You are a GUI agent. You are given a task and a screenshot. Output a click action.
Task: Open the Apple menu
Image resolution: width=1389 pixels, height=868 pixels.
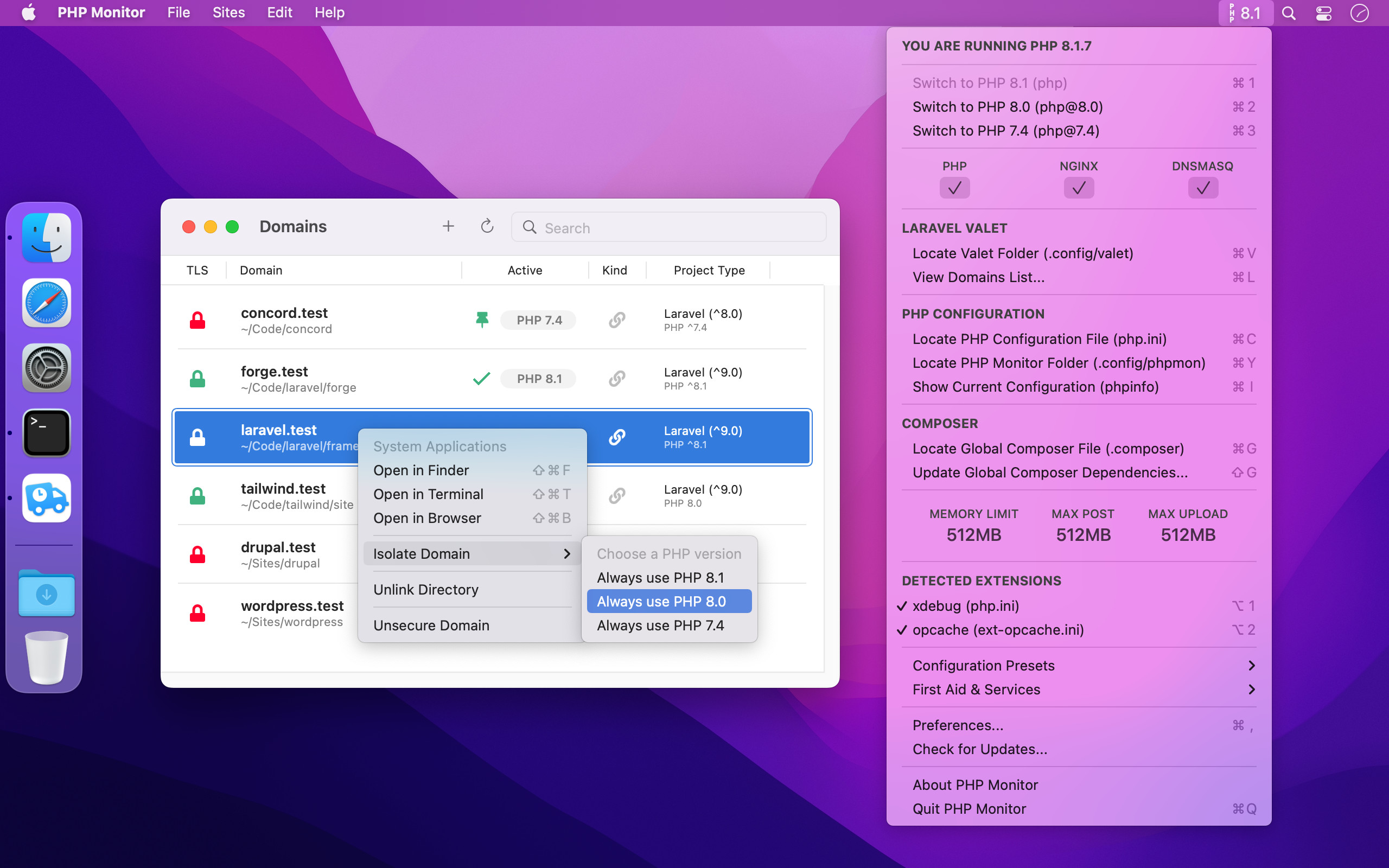29,12
